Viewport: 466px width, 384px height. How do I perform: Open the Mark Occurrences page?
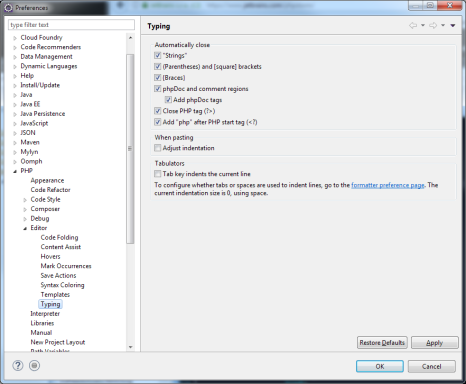66,266
